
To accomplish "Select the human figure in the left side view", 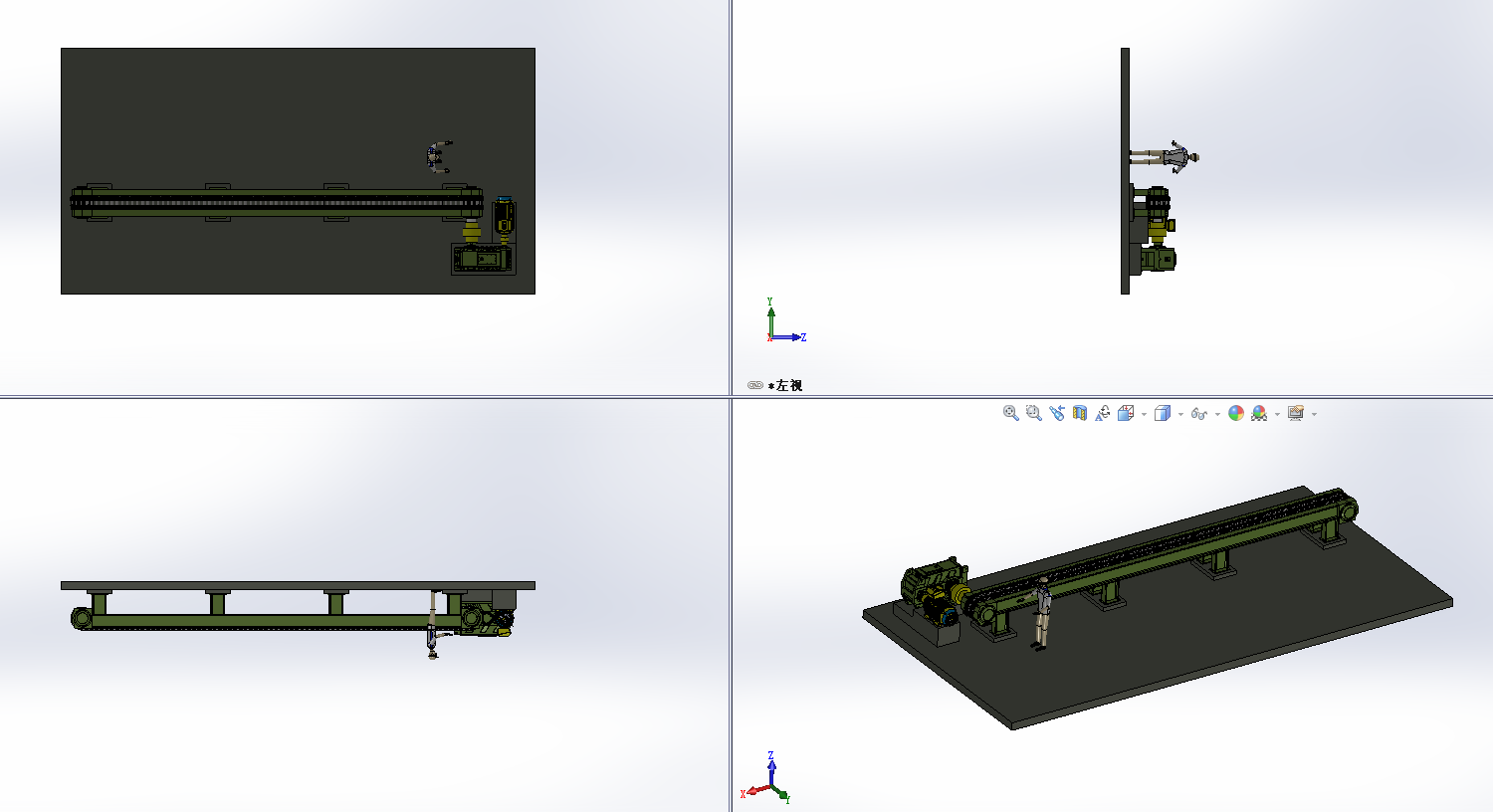I will point(1165,157).
